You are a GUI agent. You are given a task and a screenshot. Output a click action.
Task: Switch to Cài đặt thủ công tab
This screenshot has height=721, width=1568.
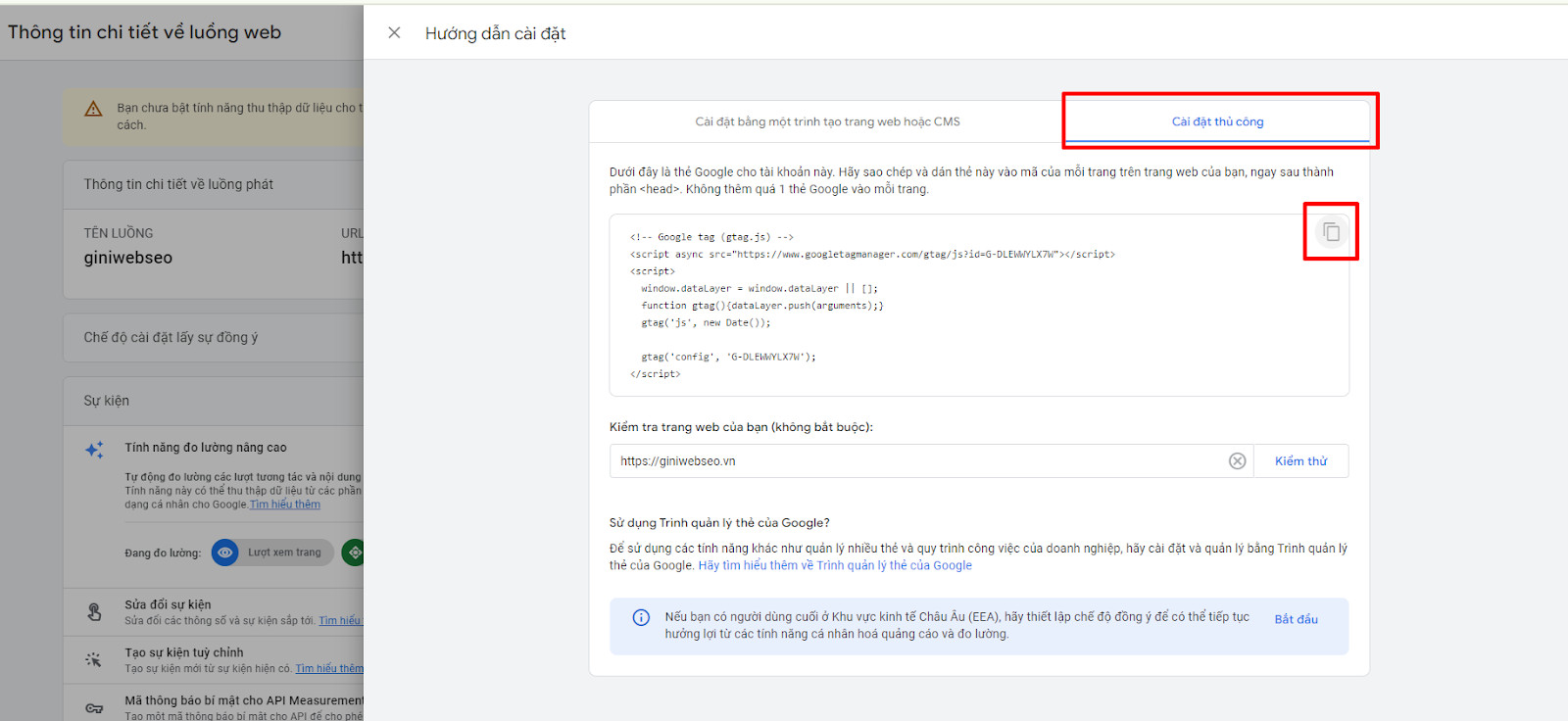(1217, 121)
